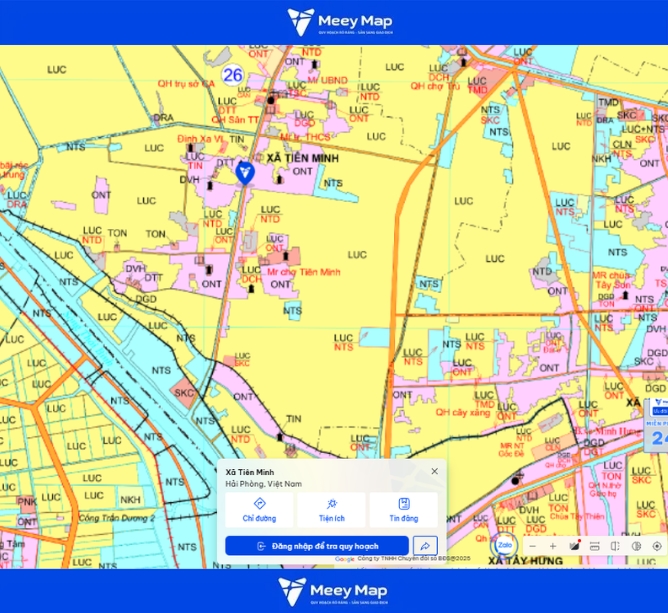Get directions with Chỉ đường
The height and width of the screenshot is (613, 668).
point(259,510)
